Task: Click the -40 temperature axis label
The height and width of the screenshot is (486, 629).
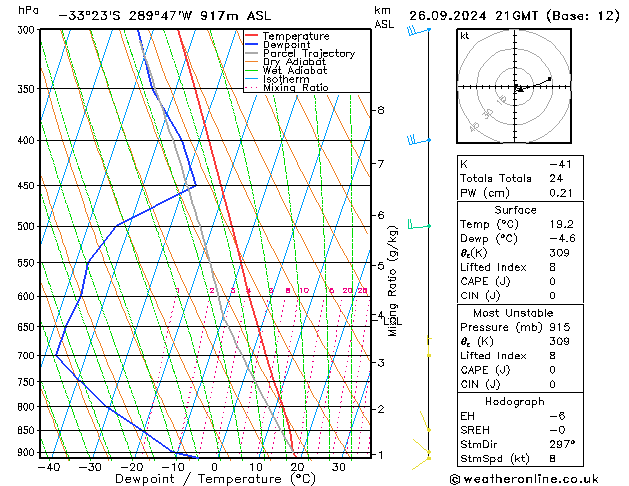Action: click(49, 467)
